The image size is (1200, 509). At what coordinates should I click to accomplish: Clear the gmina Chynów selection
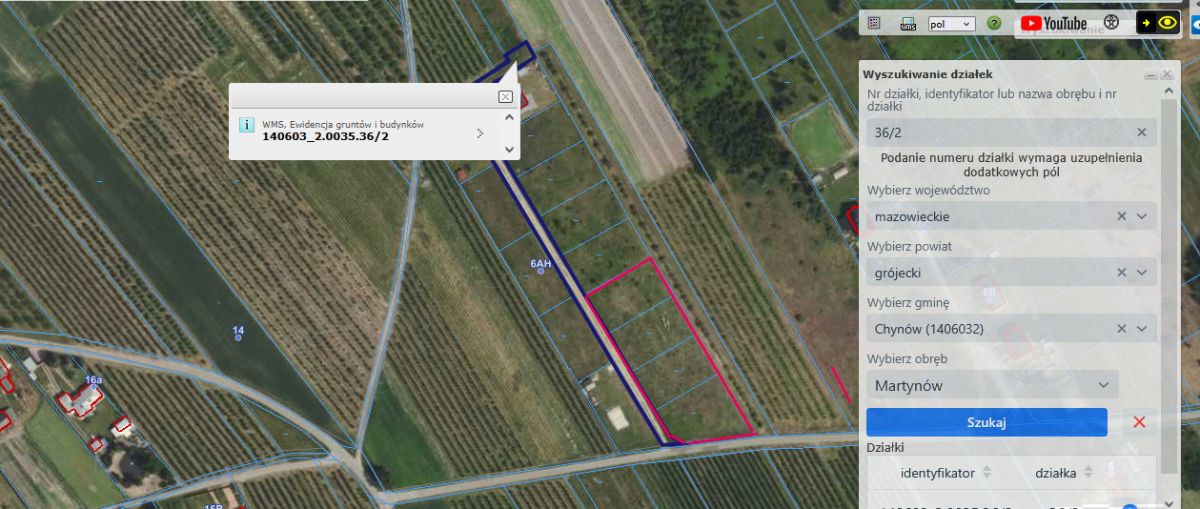[x=1122, y=328]
